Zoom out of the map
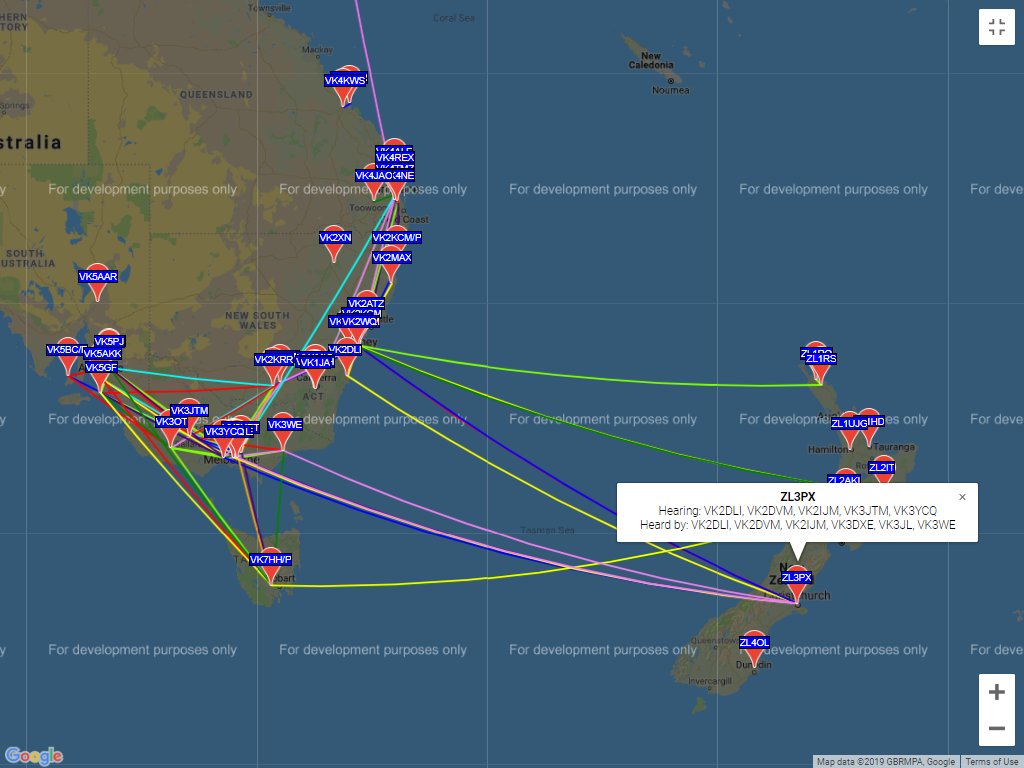 (996, 728)
